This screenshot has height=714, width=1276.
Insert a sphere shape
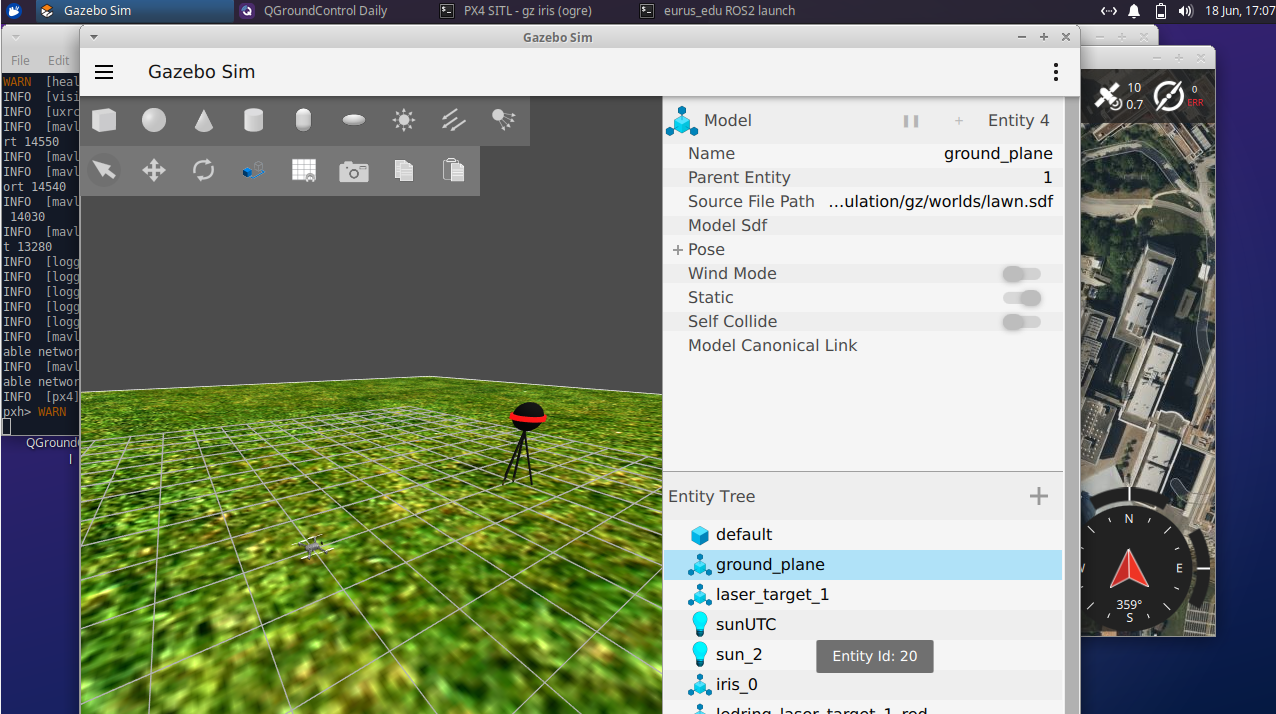[x=154, y=121]
